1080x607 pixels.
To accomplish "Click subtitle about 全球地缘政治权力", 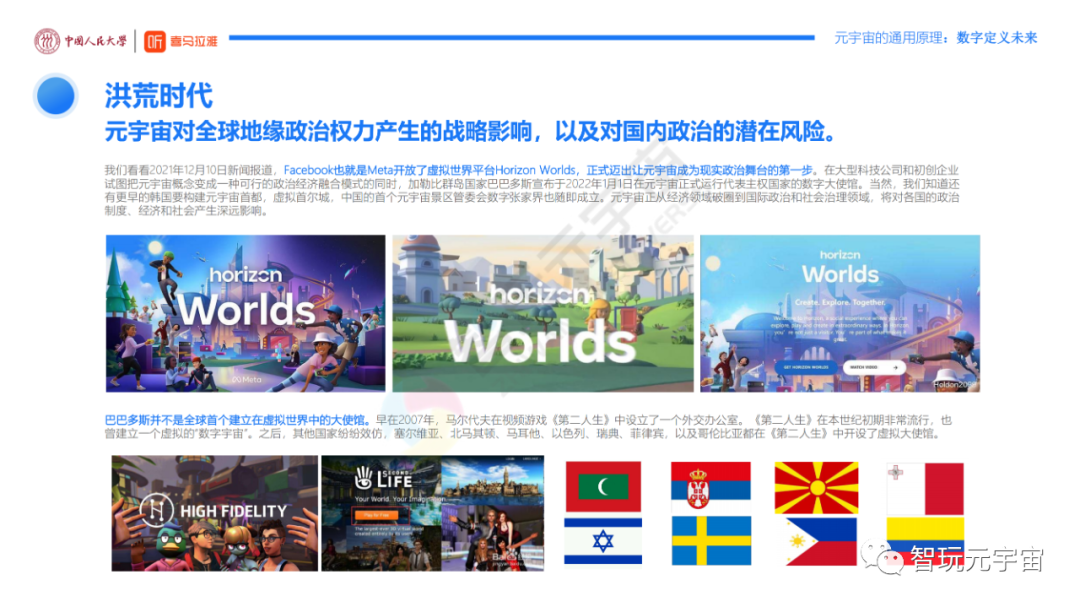I will click(470, 131).
